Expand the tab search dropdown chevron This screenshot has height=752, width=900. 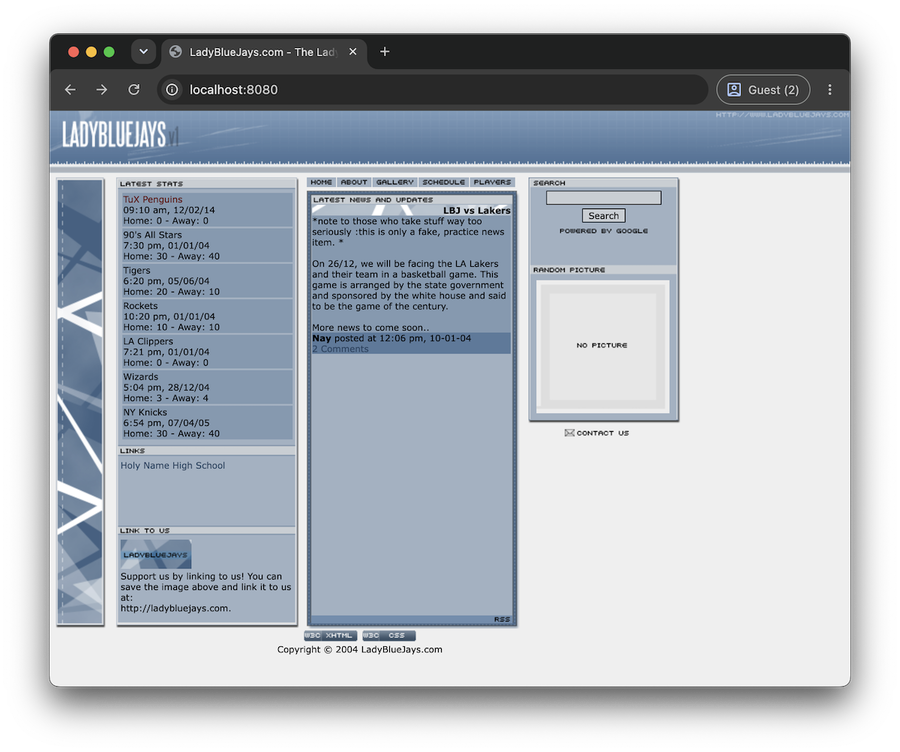(143, 52)
